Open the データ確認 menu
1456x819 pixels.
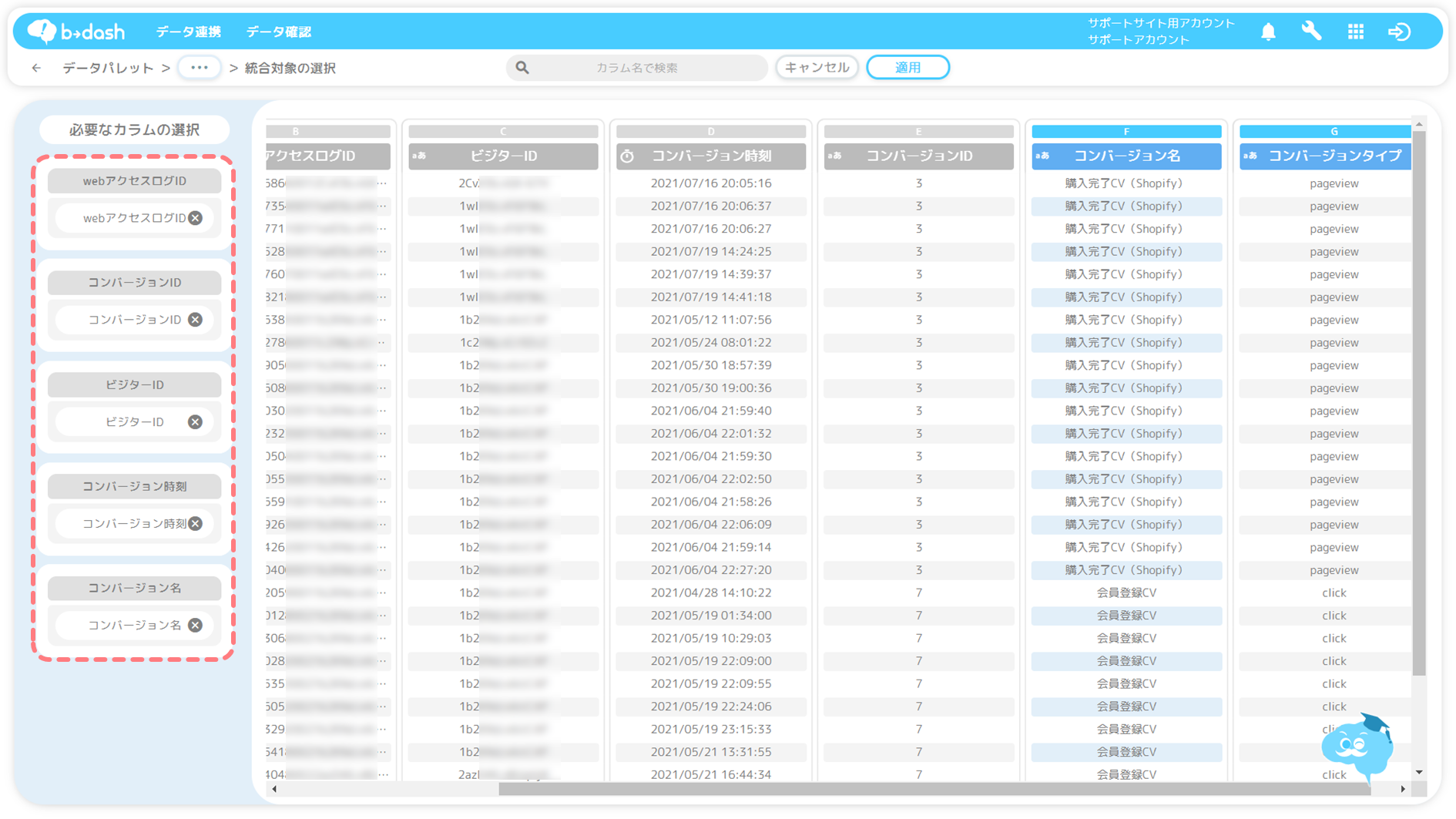278,32
